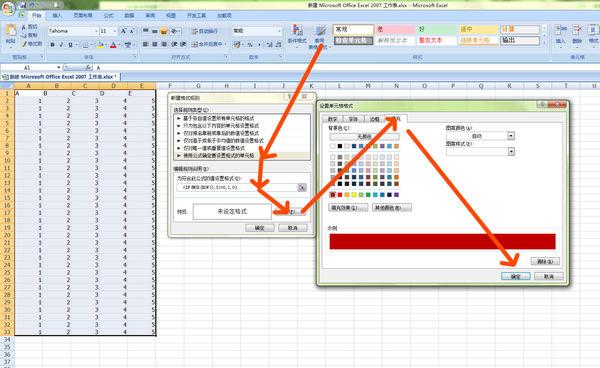This screenshot has width=600, height=368.
Task: Click the Align Text Left icon
Action: tap(145, 44)
